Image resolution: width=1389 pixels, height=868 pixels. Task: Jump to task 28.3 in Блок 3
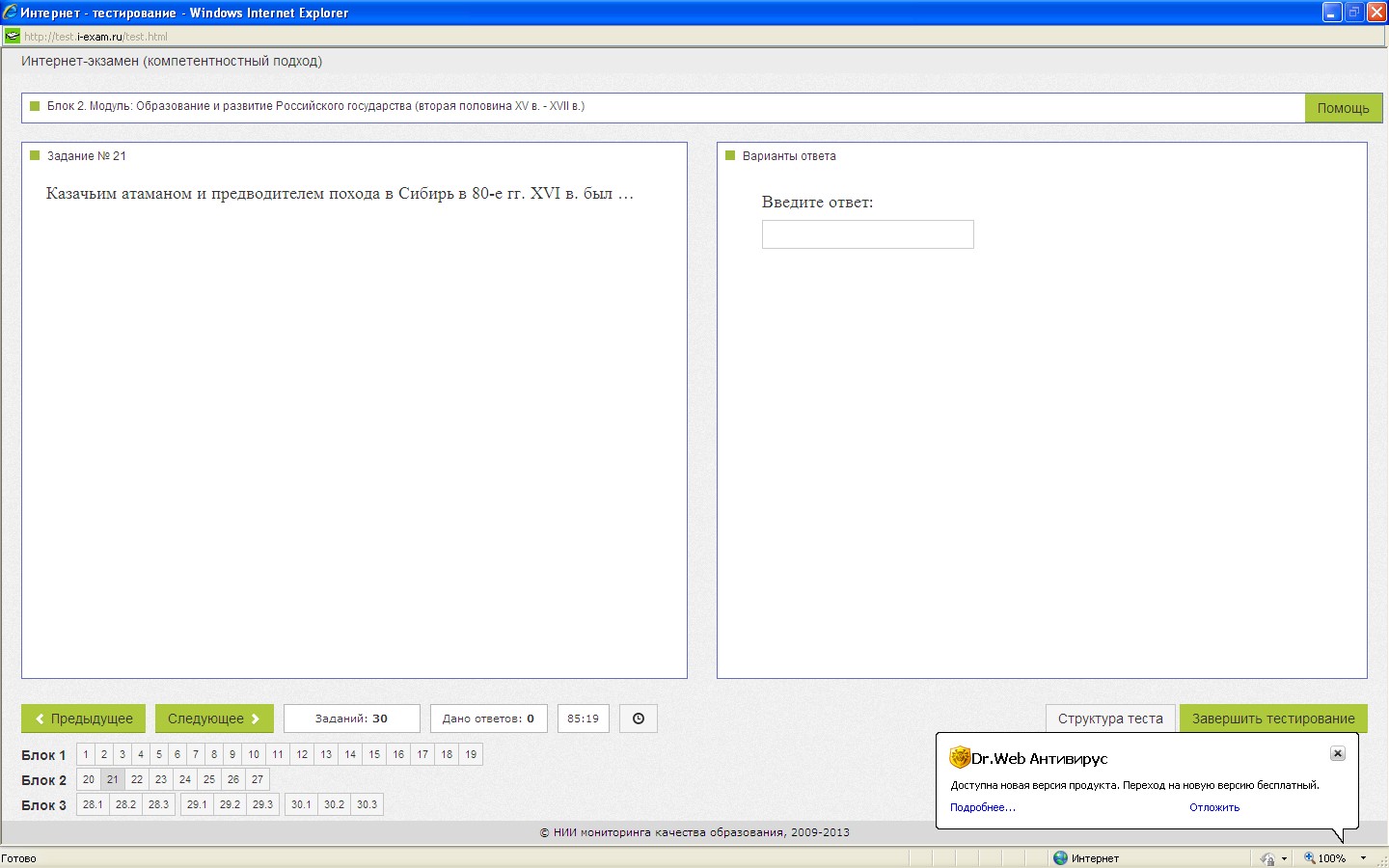point(158,804)
